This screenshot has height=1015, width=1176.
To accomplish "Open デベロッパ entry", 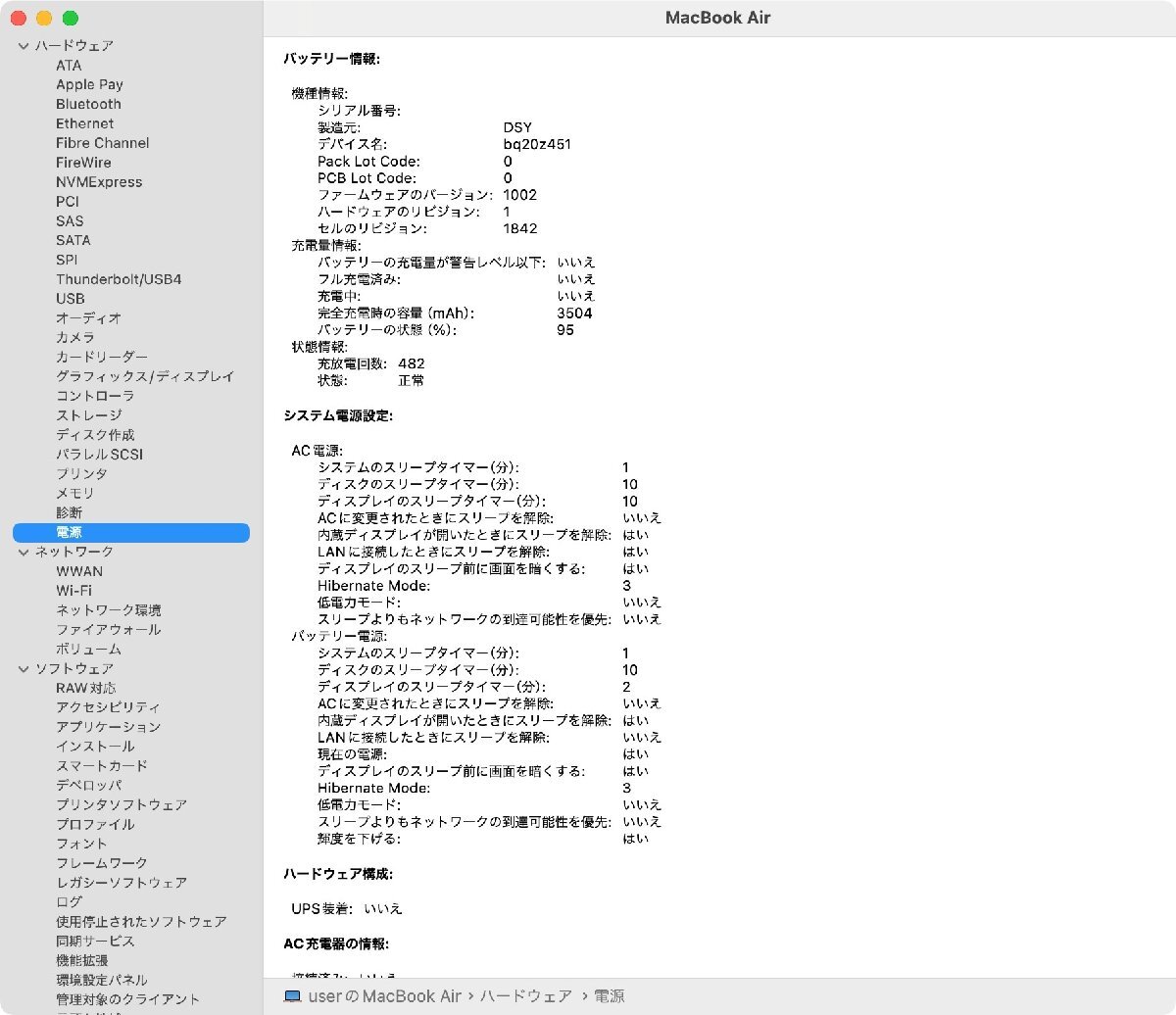I will pyautogui.click(x=88, y=786).
